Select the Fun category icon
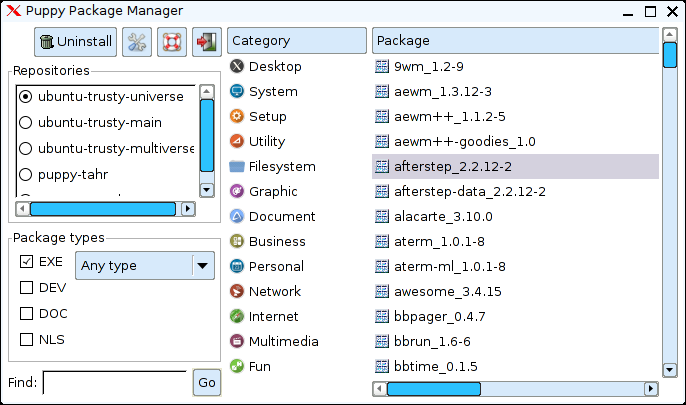The image size is (686, 405). (x=237, y=366)
